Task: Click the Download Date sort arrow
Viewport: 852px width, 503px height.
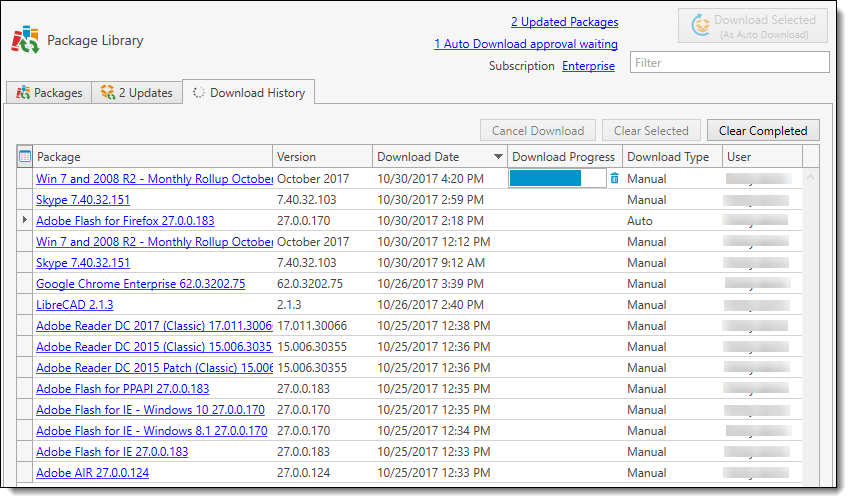Action: (x=498, y=157)
